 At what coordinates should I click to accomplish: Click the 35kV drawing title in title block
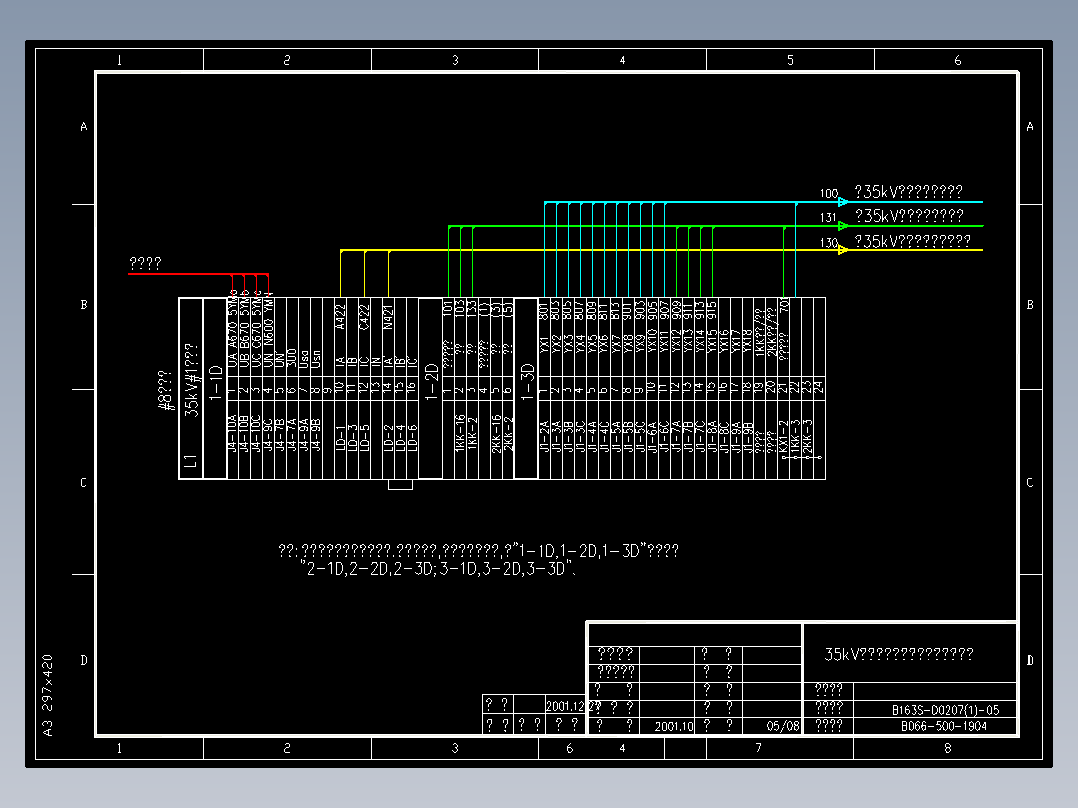[x=899, y=654]
